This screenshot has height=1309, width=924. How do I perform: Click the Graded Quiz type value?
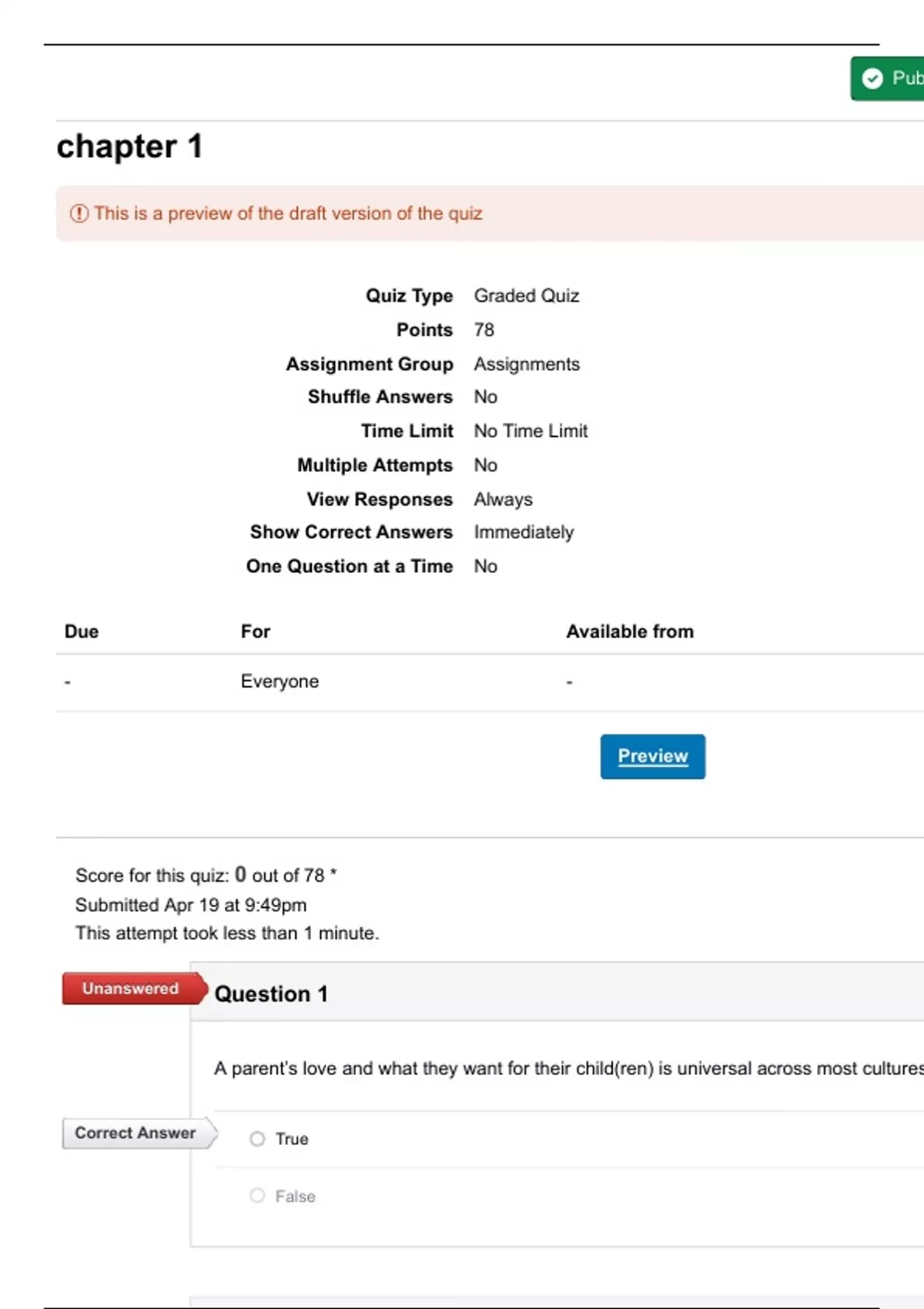click(x=526, y=296)
